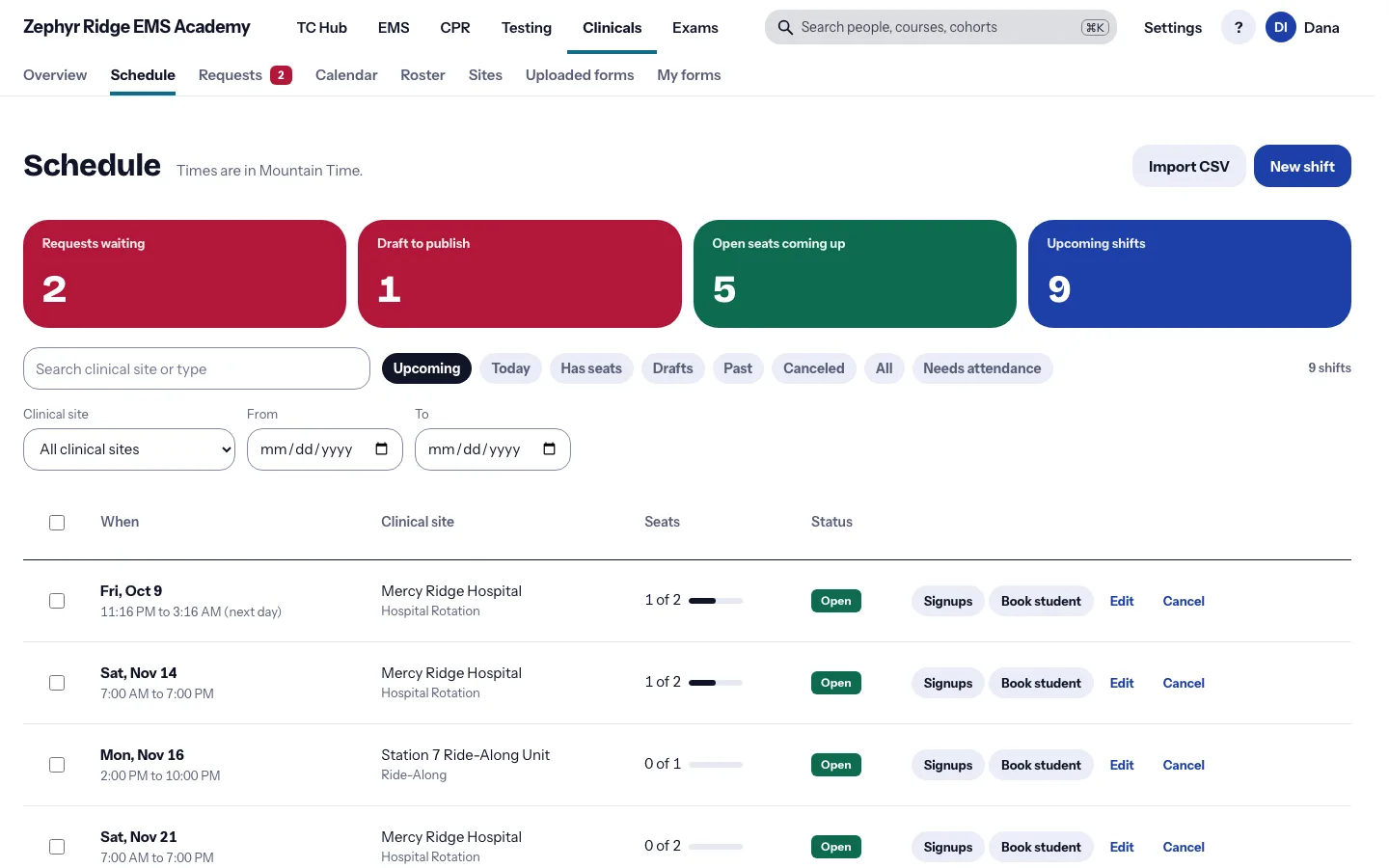Screen dimensions: 1389x868
Task: Open the help question mark button
Action: [1239, 28]
